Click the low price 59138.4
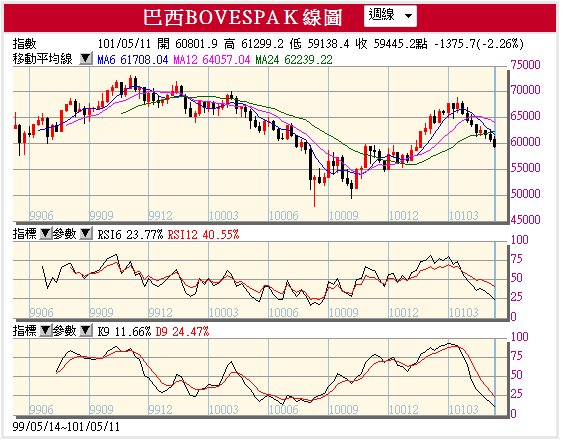Viewport: 561px width, 443px height. [x=328, y=44]
